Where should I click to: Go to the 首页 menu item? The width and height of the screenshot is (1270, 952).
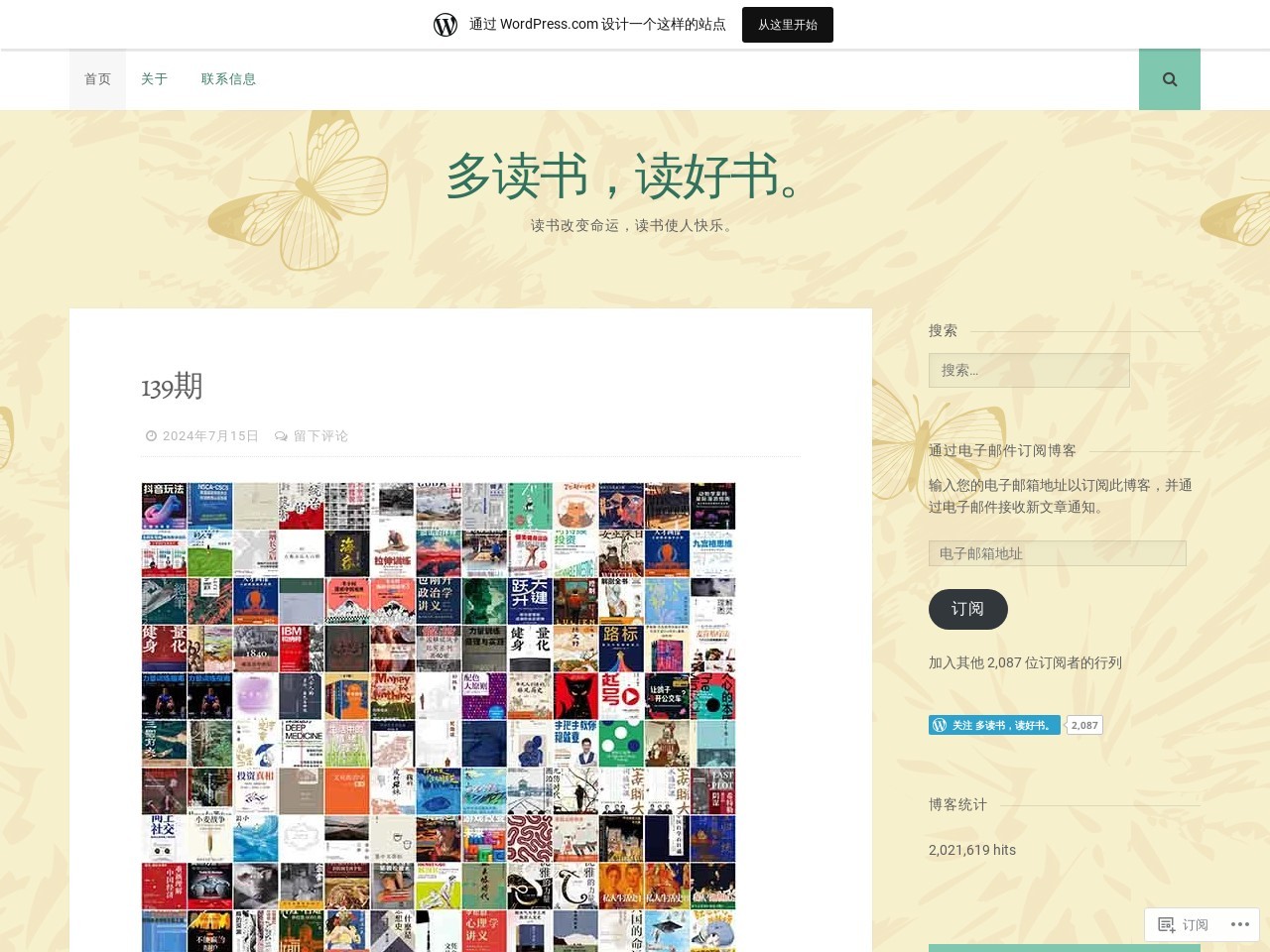click(x=97, y=79)
